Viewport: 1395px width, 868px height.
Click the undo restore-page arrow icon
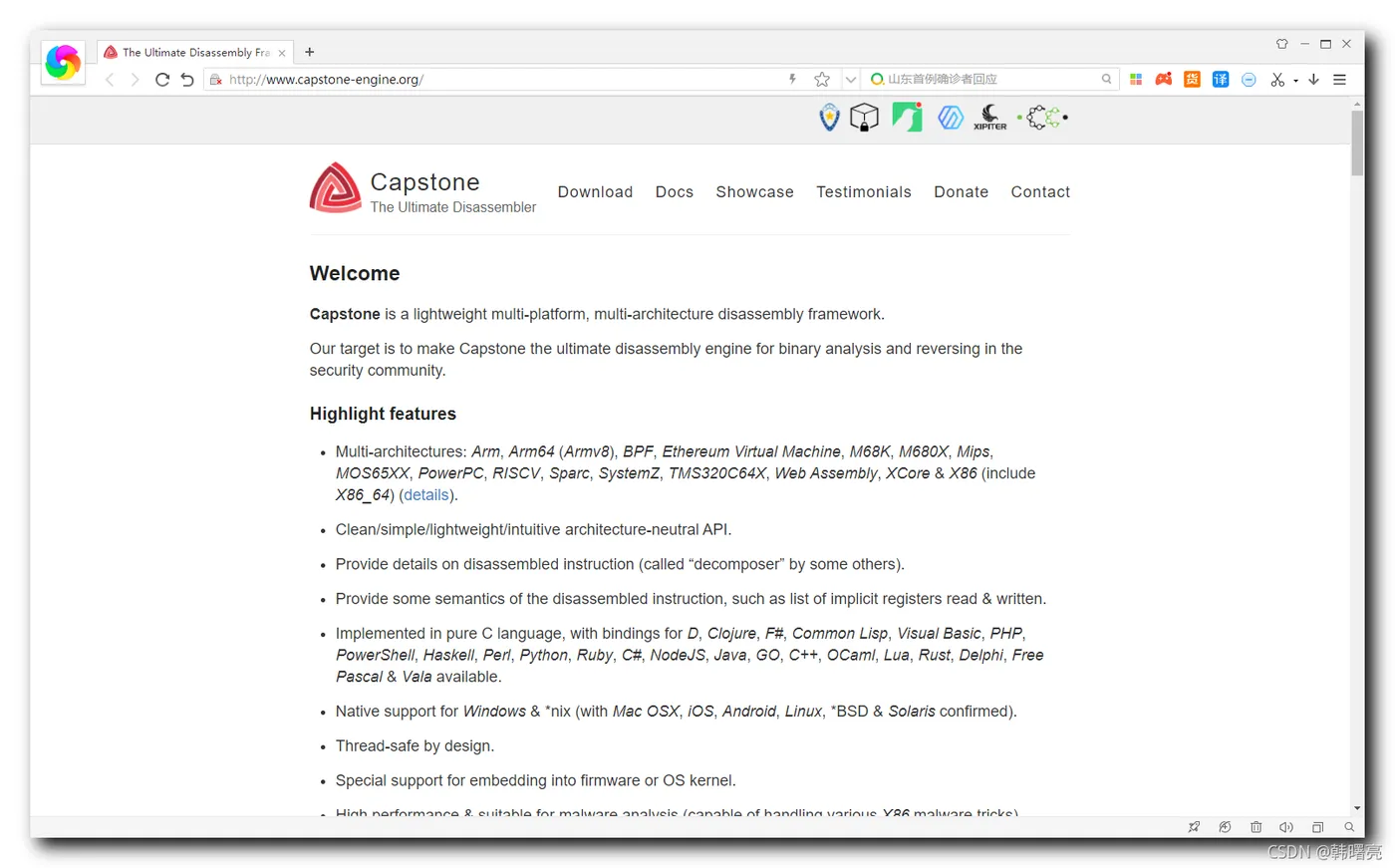pos(187,80)
